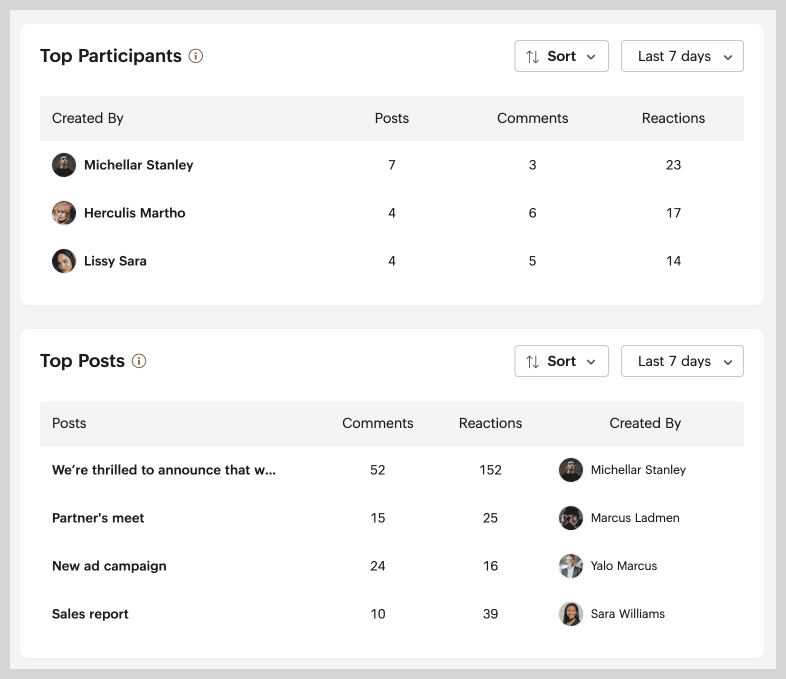Click the Top Posts info icon
Screen dimensions: 786x679
click(x=139, y=361)
